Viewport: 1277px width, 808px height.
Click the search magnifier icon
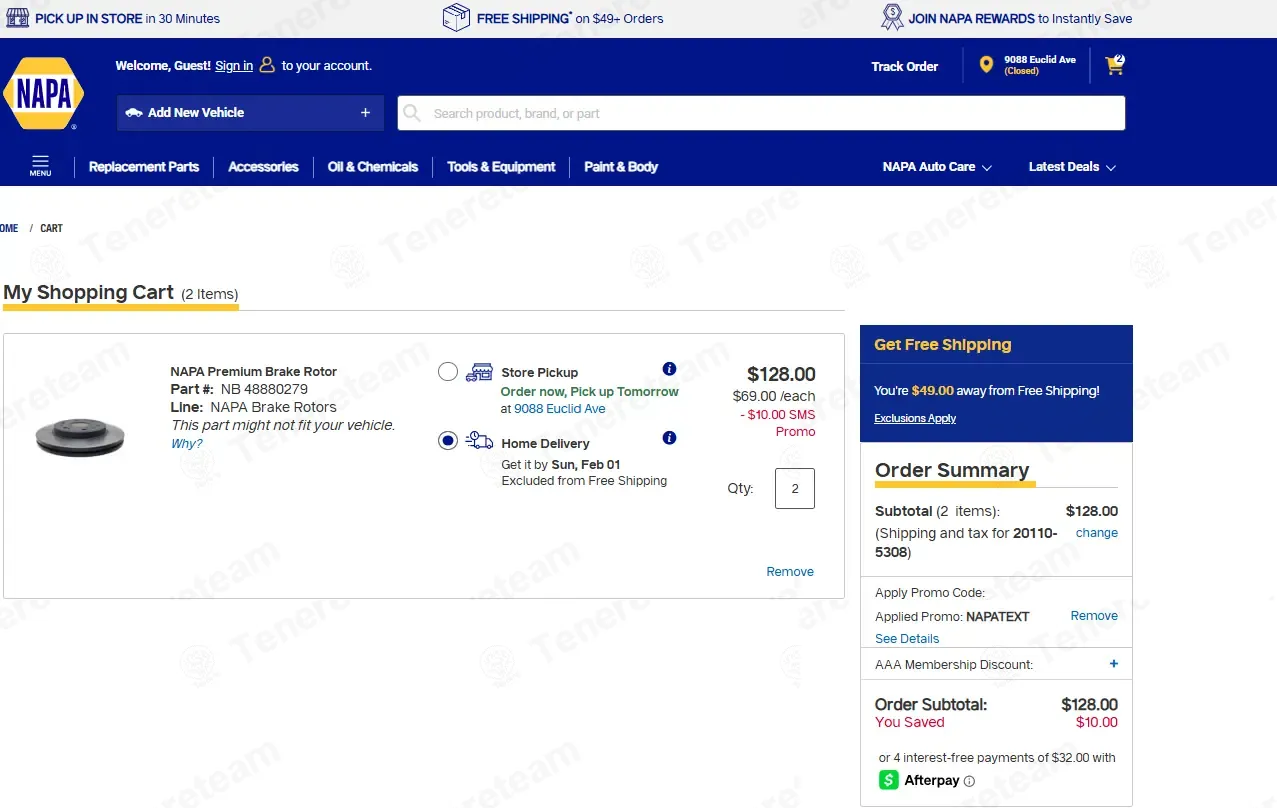click(x=411, y=113)
